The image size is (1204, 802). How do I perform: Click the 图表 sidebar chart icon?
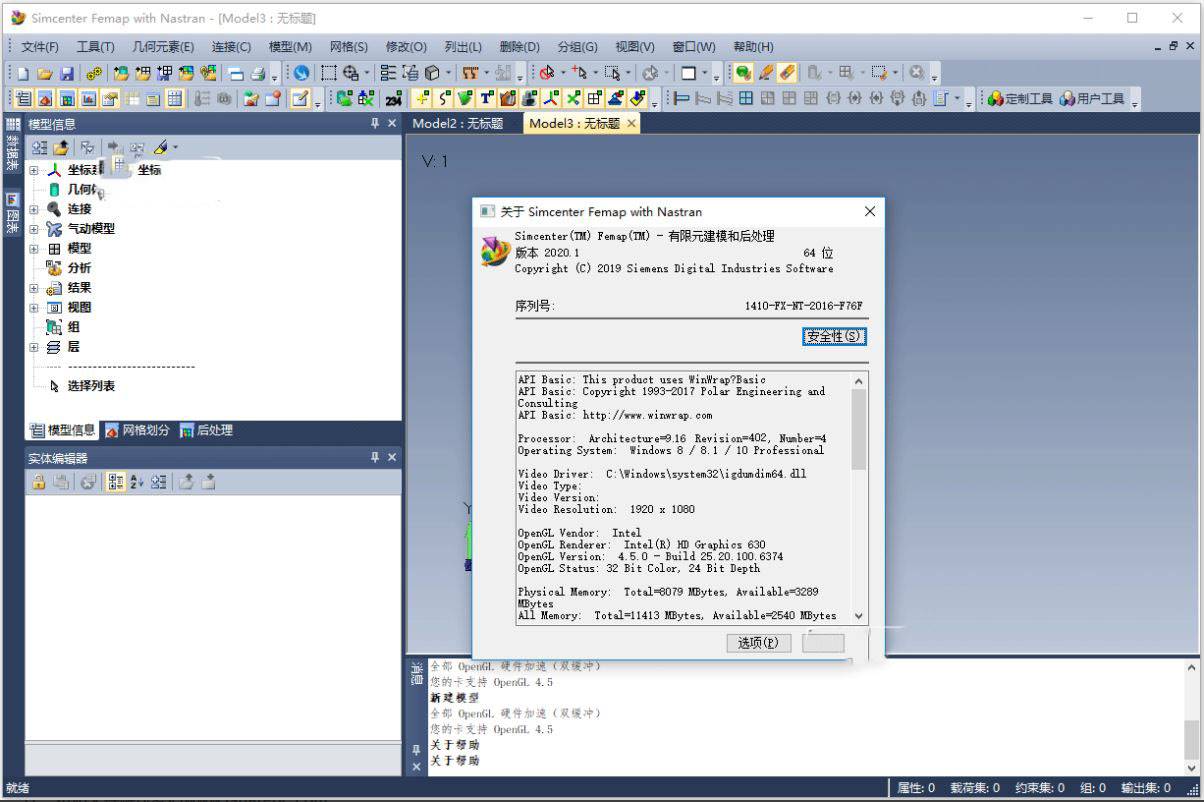coord(12,200)
